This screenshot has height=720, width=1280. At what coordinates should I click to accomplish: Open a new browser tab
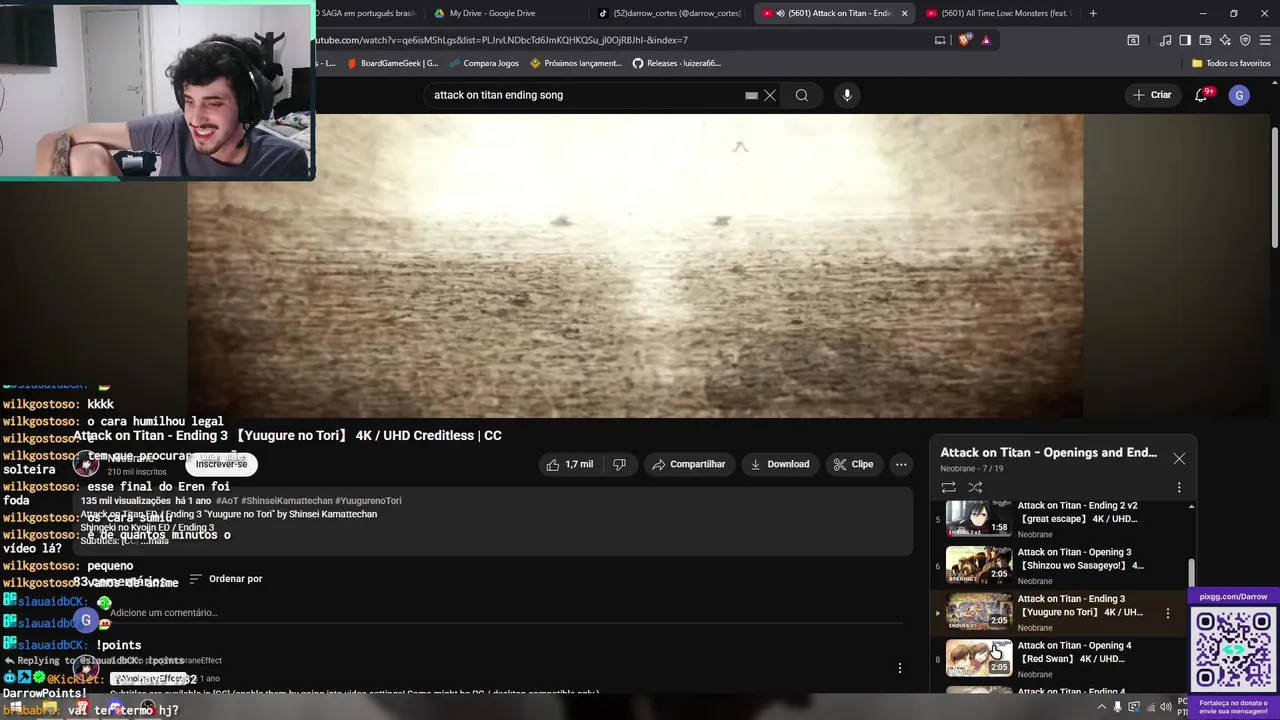coord(1093,13)
